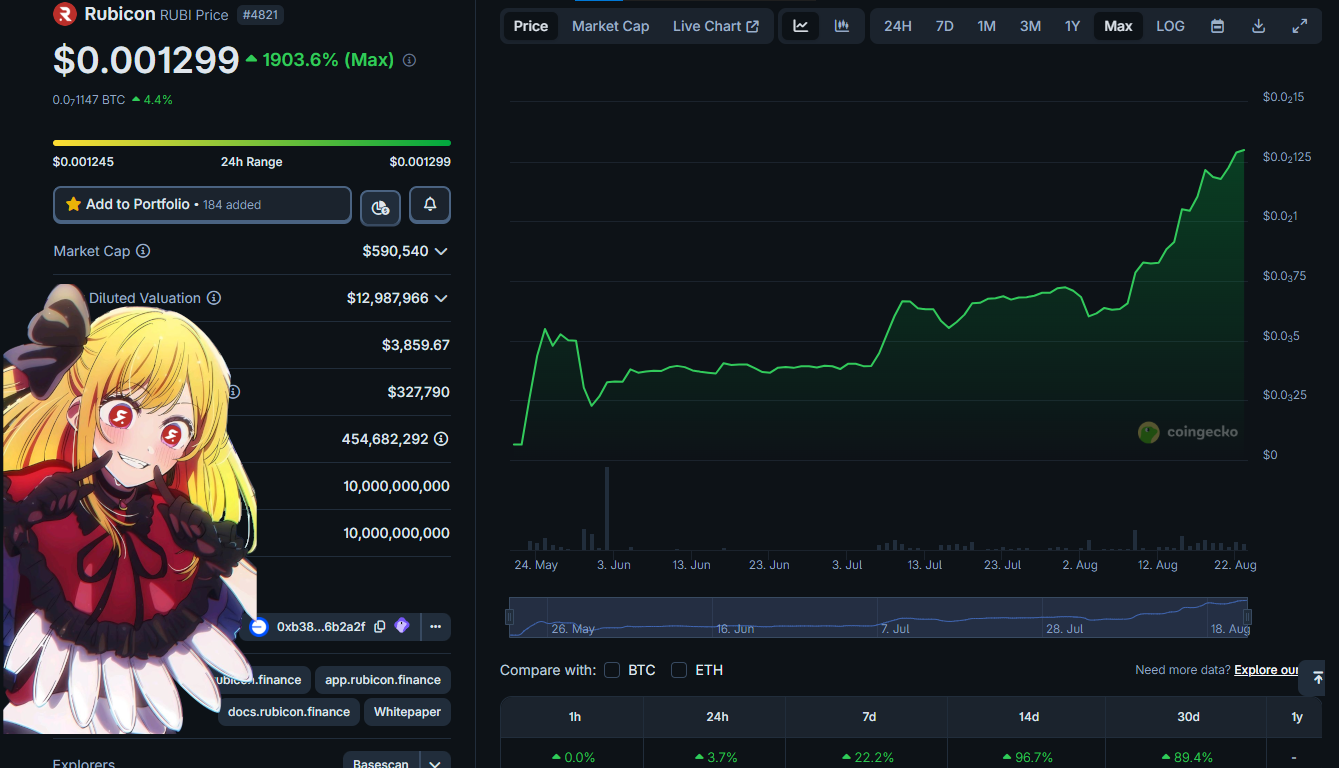Open the Whitepaper link

407,712
